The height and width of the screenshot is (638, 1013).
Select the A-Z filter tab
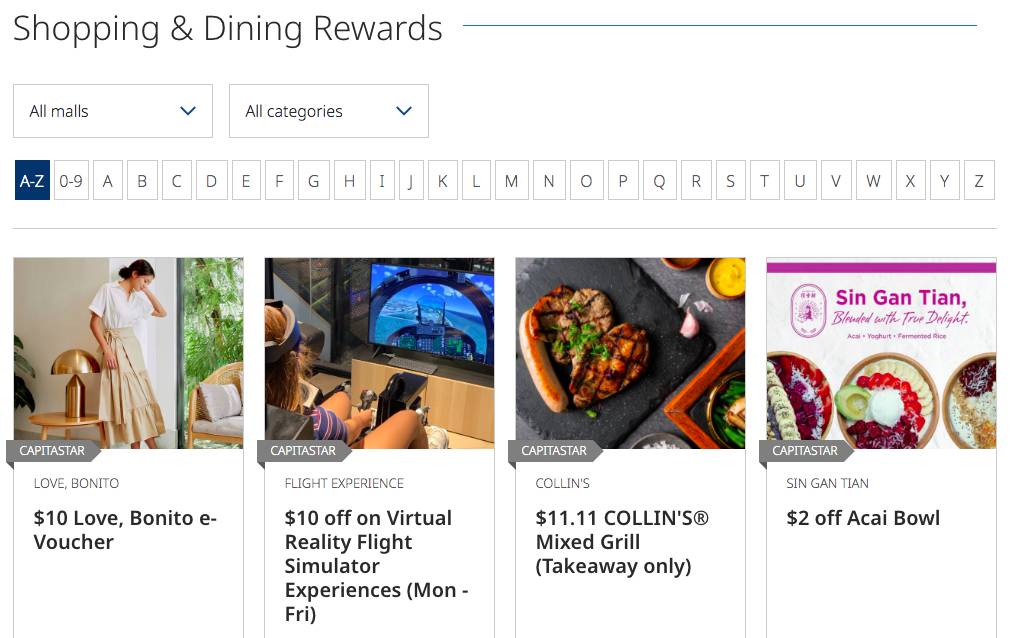(x=32, y=181)
